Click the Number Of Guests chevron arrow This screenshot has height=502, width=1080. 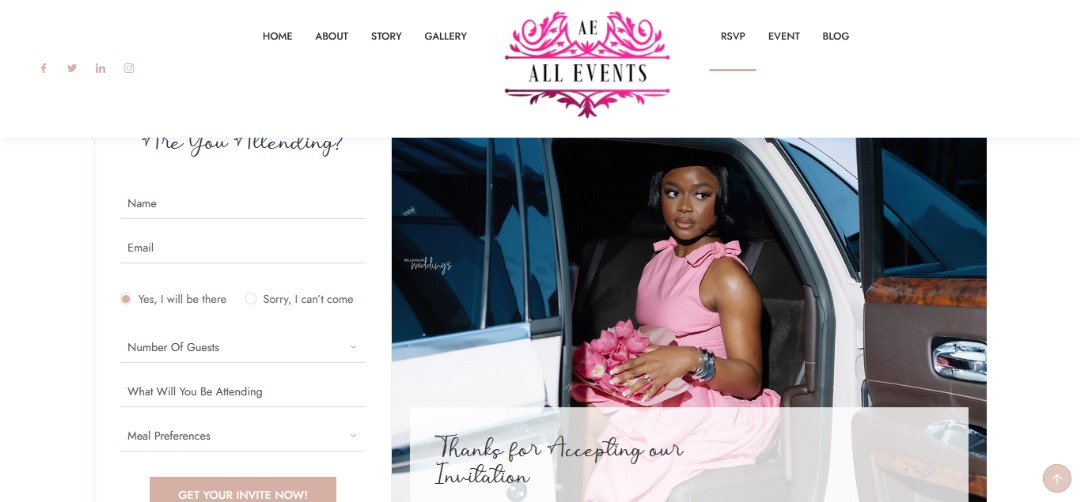[x=353, y=347]
